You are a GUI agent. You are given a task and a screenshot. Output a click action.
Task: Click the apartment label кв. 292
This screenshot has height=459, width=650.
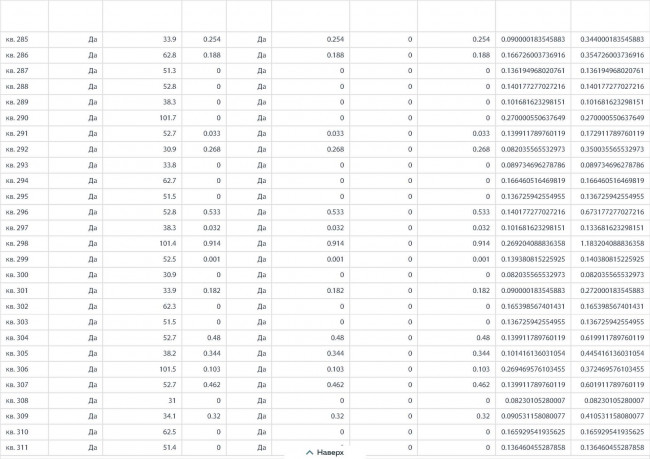[x=17, y=149]
